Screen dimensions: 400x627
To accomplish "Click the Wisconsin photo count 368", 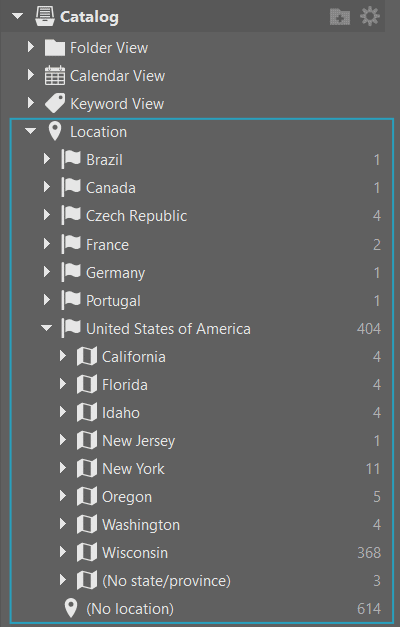I will 369,553.
